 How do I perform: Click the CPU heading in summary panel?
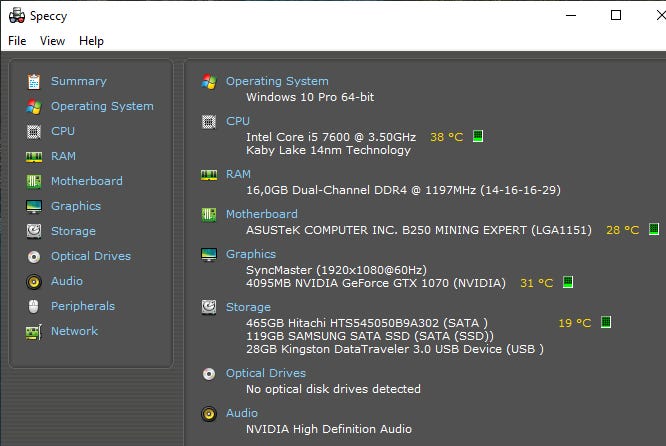pos(237,121)
